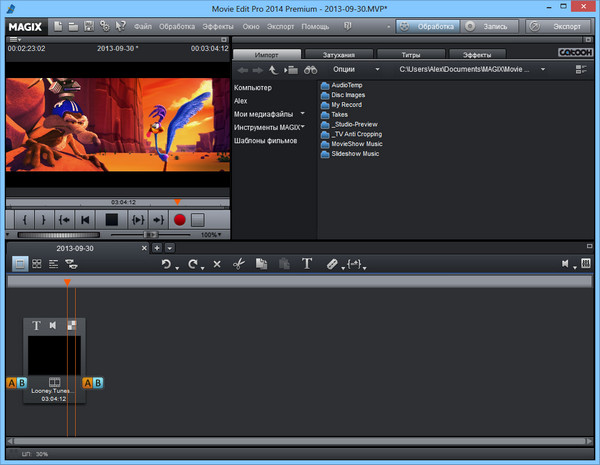
Task: Click the Title editor T icon in toolbar
Action: point(307,264)
